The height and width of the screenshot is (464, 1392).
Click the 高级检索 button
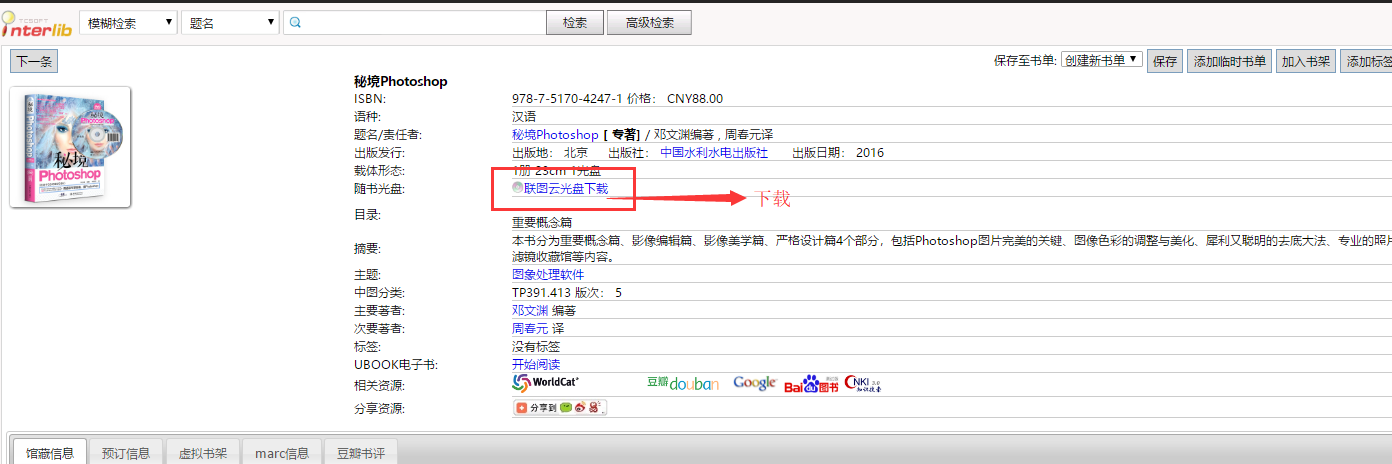point(649,23)
